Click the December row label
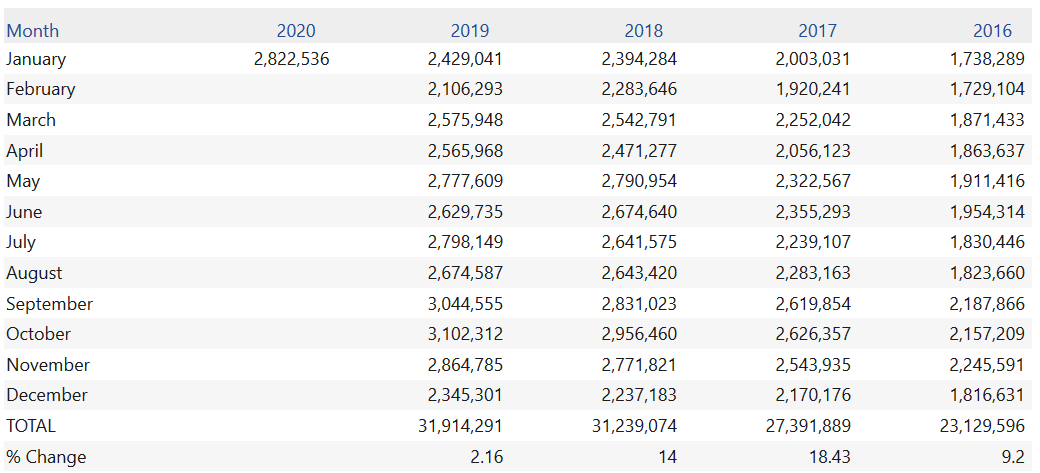This screenshot has width=1040, height=473. click(47, 395)
